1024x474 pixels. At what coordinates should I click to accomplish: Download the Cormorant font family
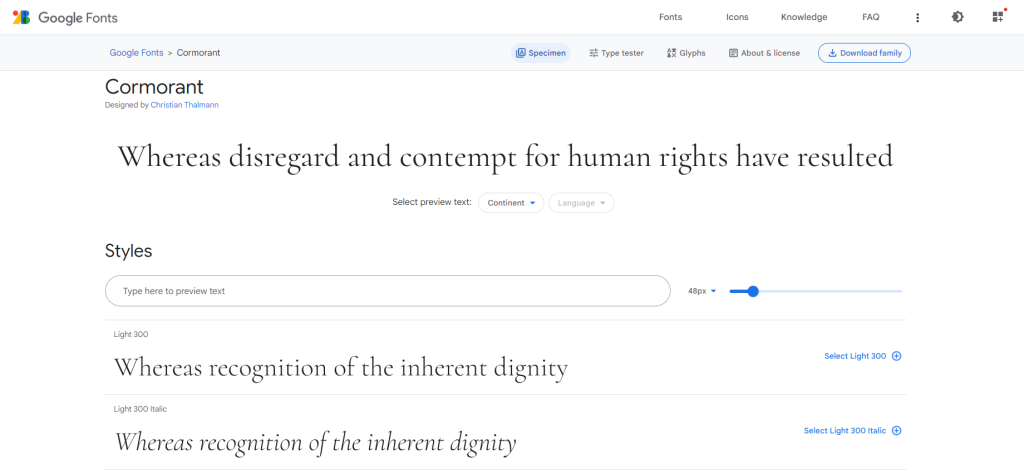pyautogui.click(x=864, y=53)
